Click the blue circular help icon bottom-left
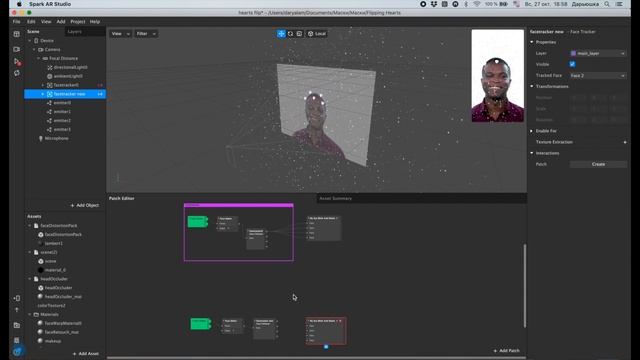Screen dimensions: 640x360 (x=17, y=351)
